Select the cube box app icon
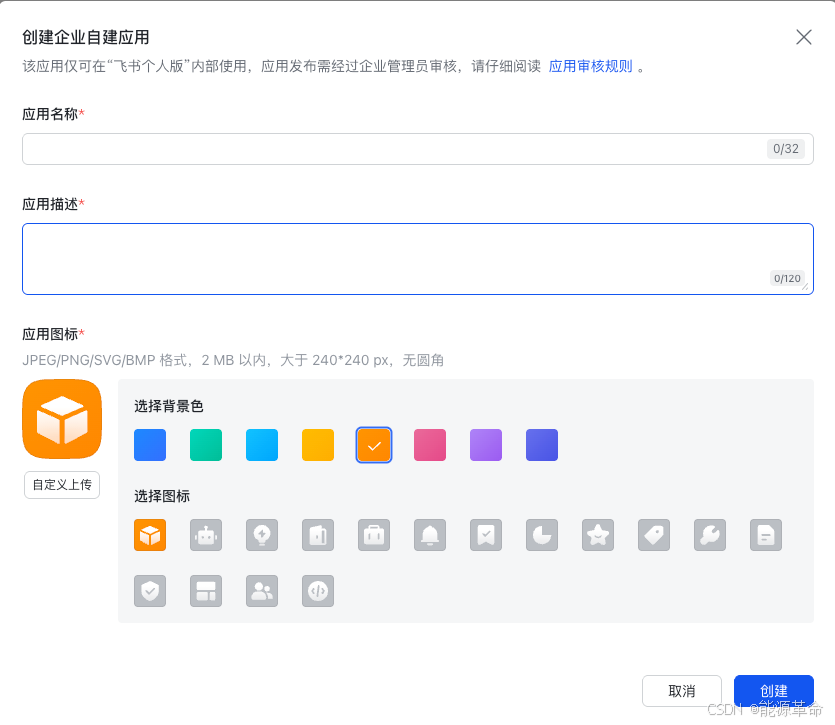The height and width of the screenshot is (725, 835). tap(150, 535)
